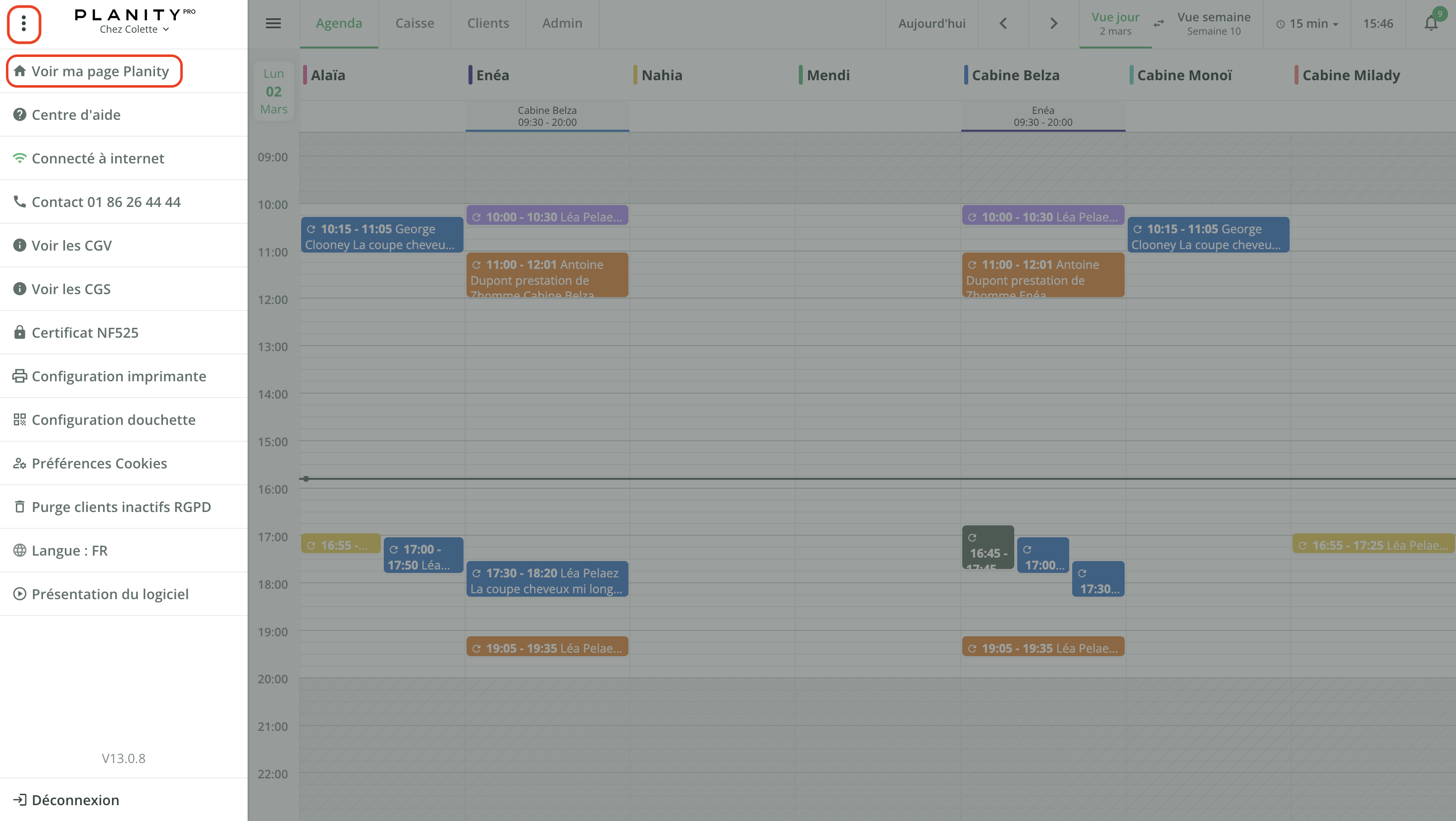Click Purge clients inactifs RGPD
The width and height of the screenshot is (1456, 821).
pos(121,507)
